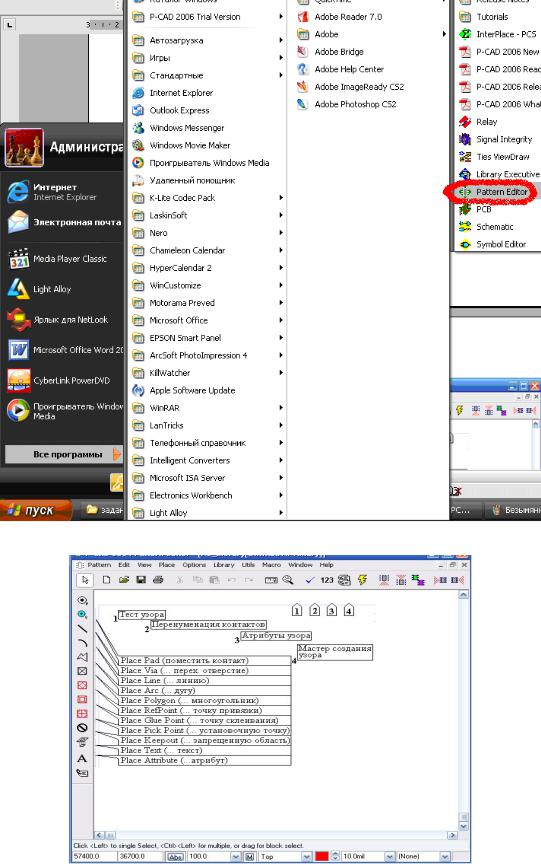Select the Place Pad tool

[x=83, y=600]
